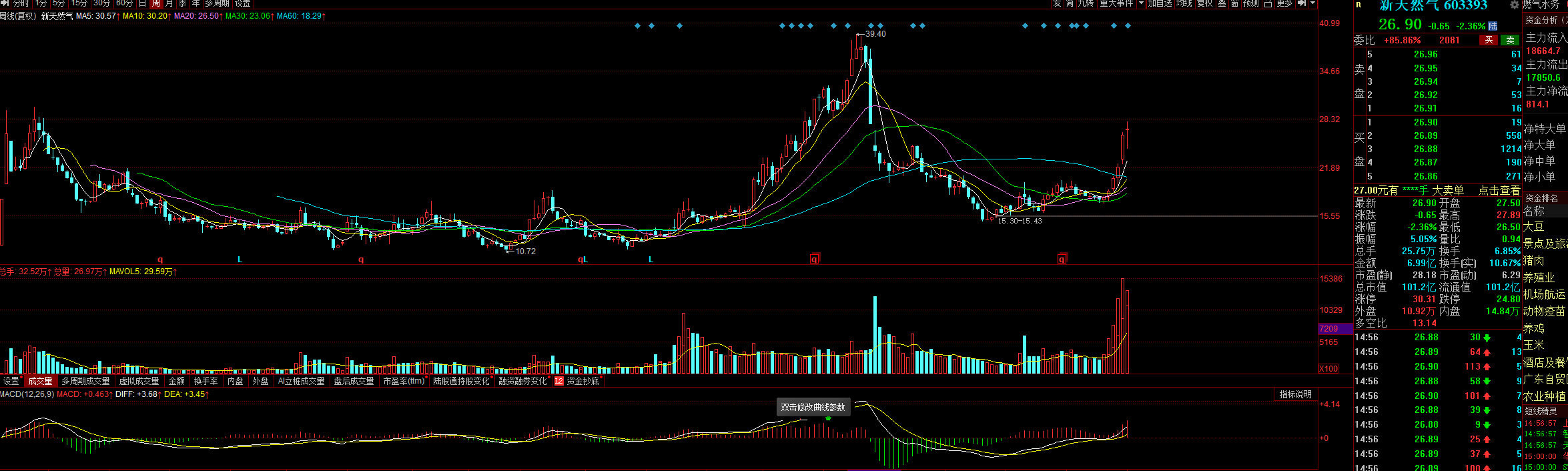The image size is (1568, 471).
Task: Expand the 更多 options menu
Action: (x=1284, y=3)
